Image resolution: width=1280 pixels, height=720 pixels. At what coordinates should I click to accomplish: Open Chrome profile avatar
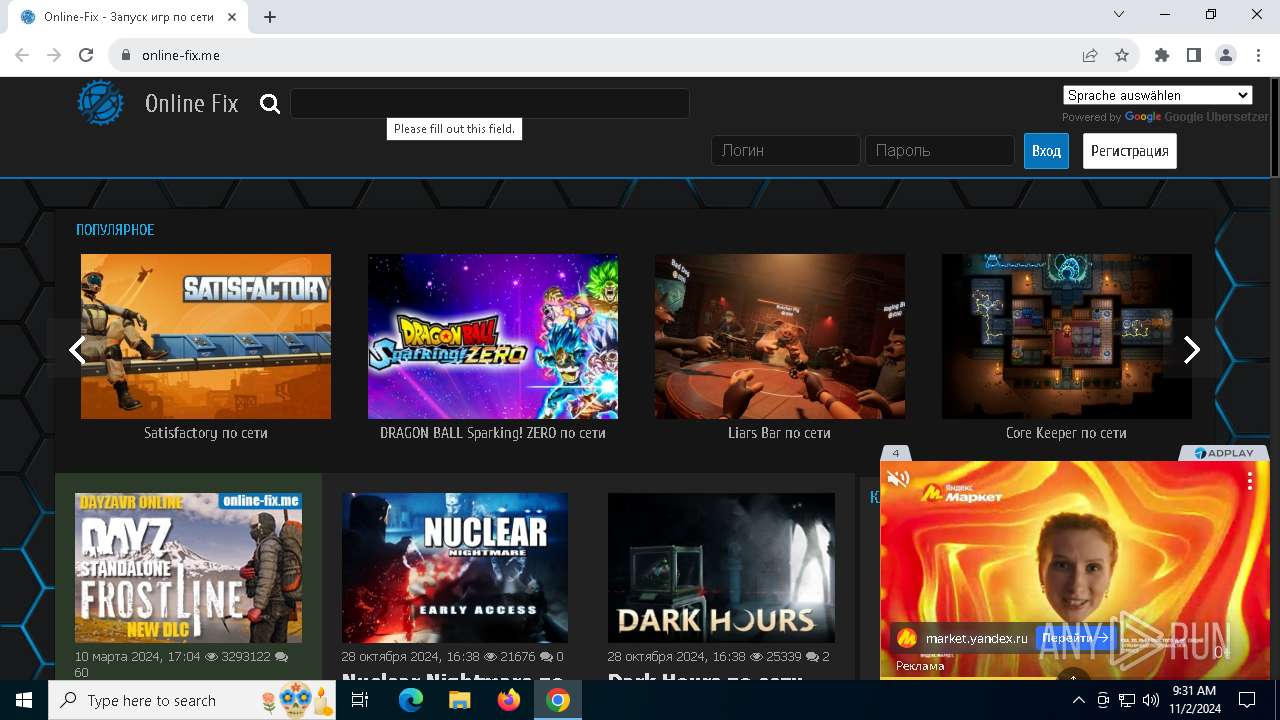1226,55
